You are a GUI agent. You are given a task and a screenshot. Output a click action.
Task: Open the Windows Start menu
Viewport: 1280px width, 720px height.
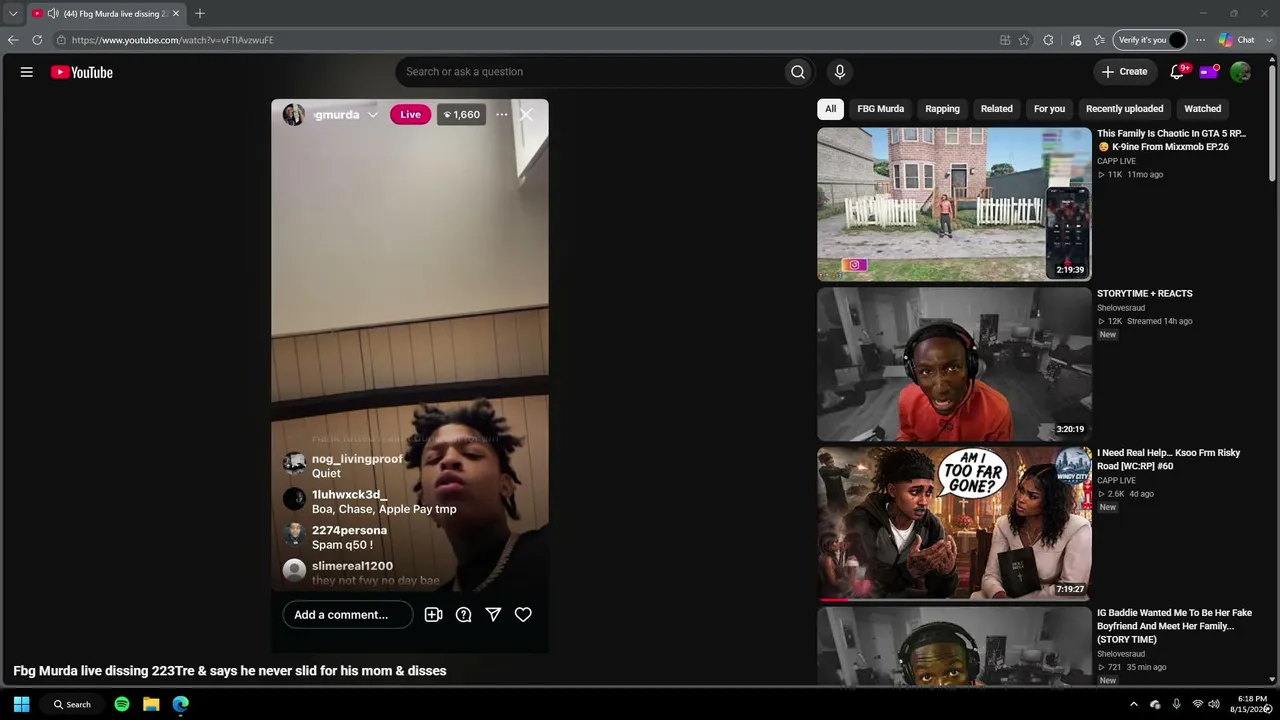22,704
